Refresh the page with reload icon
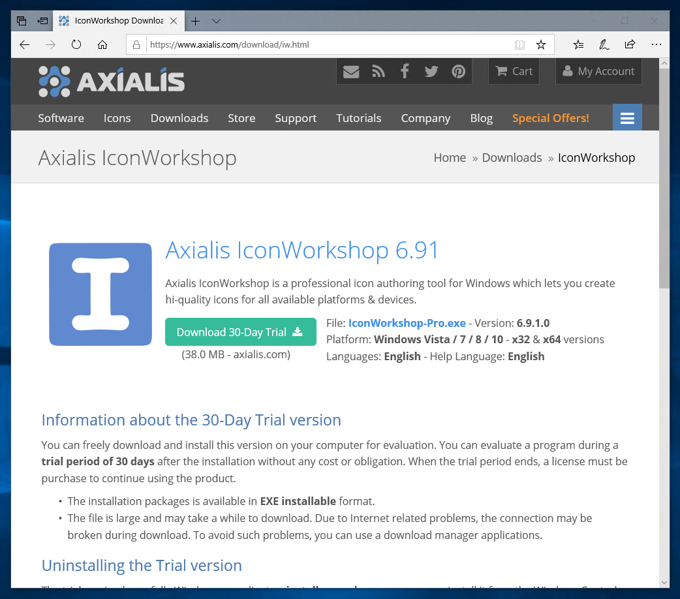Viewport: 680px width, 599px height. [76, 45]
